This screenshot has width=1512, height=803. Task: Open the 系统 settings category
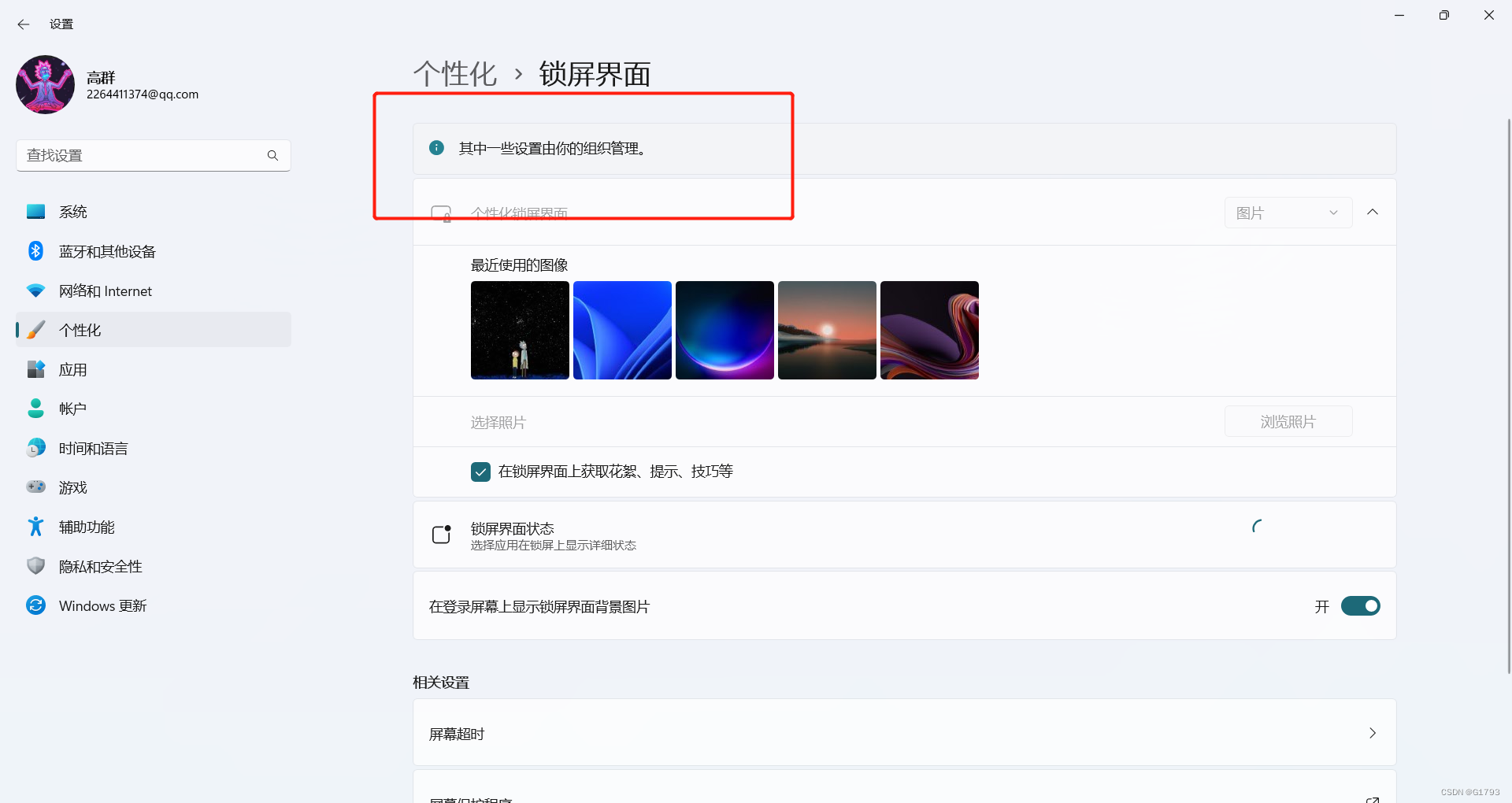coord(154,212)
